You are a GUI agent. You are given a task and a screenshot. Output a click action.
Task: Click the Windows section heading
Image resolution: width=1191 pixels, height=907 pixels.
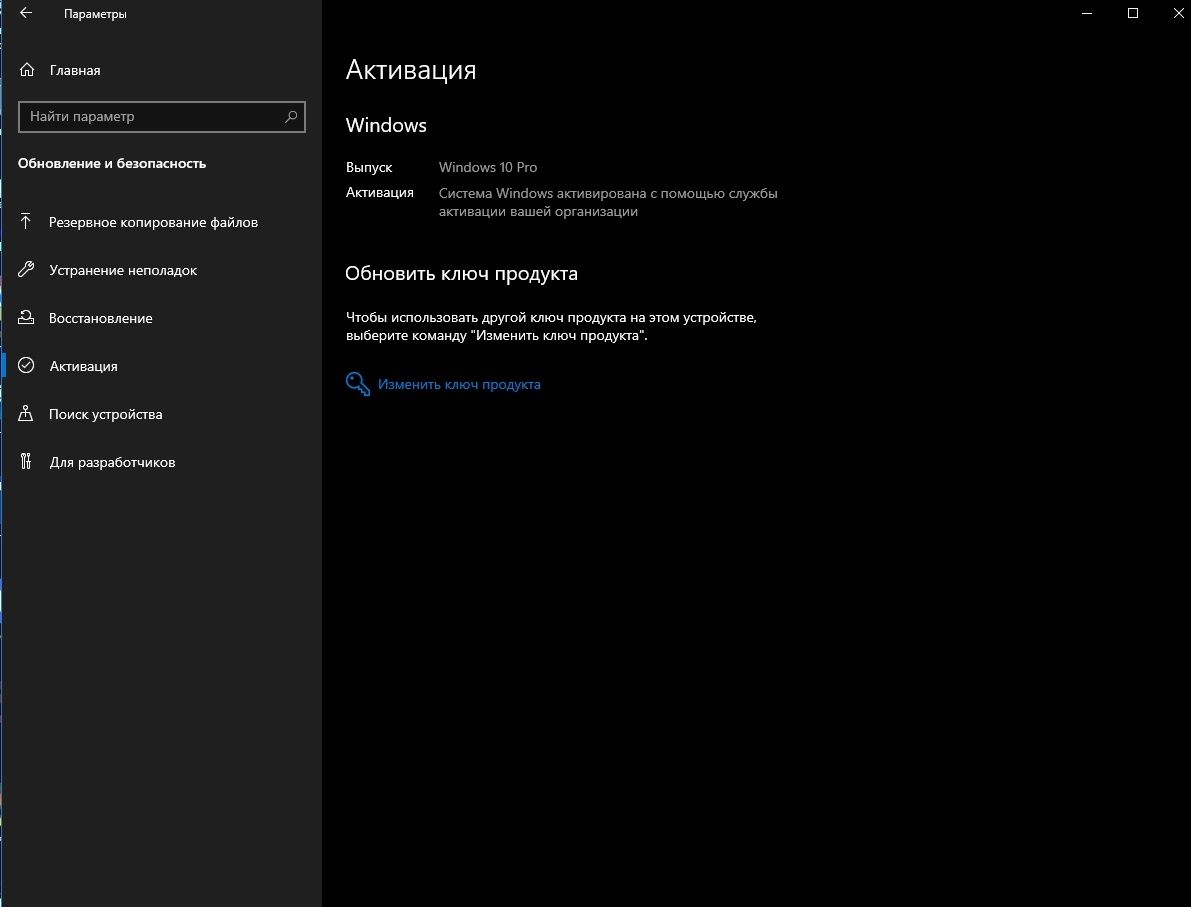pos(386,125)
